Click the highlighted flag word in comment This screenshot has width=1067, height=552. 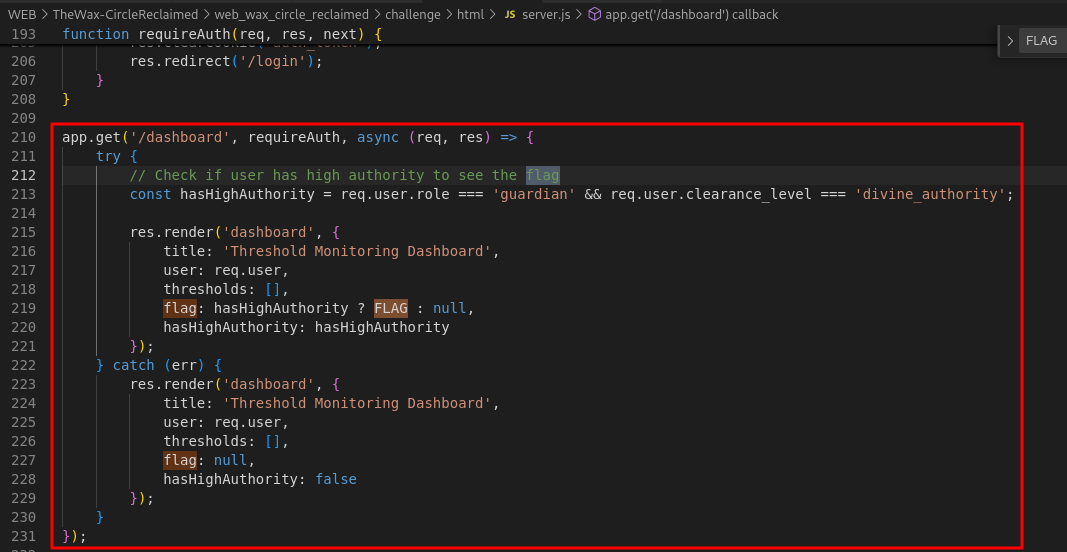[x=542, y=175]
